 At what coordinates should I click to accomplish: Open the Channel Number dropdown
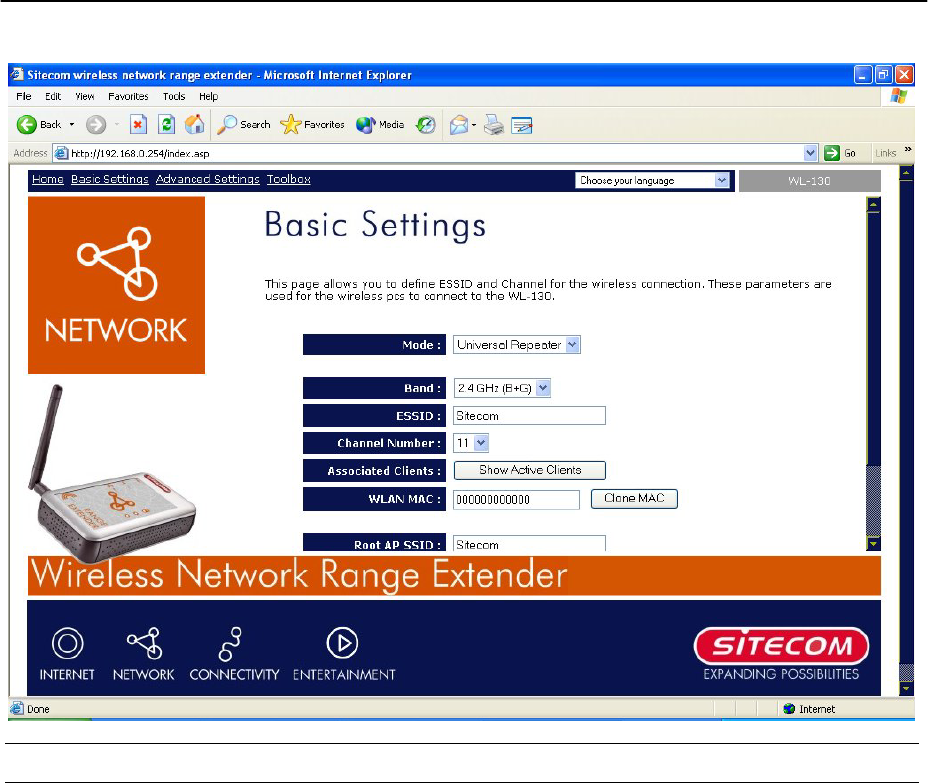[481, 443]
